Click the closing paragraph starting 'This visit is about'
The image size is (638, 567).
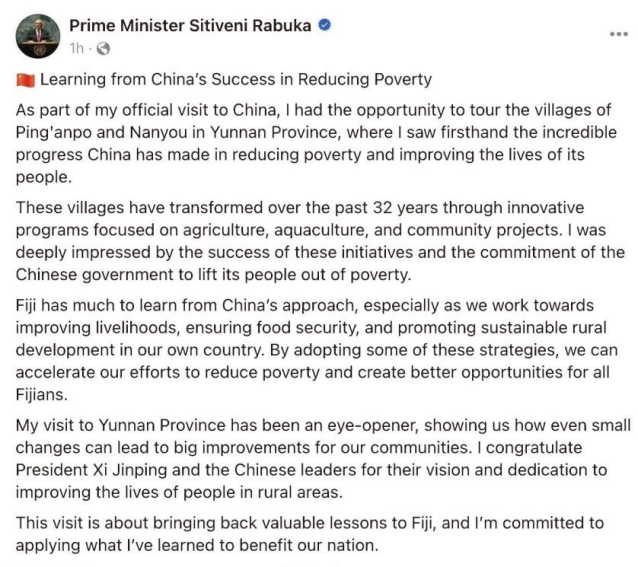(x=310, y=534)
